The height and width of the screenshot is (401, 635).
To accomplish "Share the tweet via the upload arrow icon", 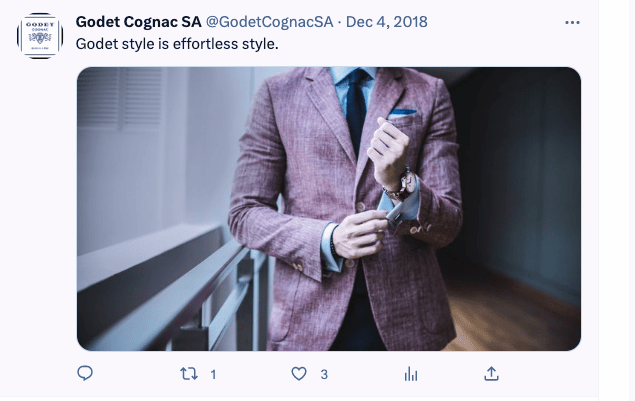I will click(x=491, y=374).
